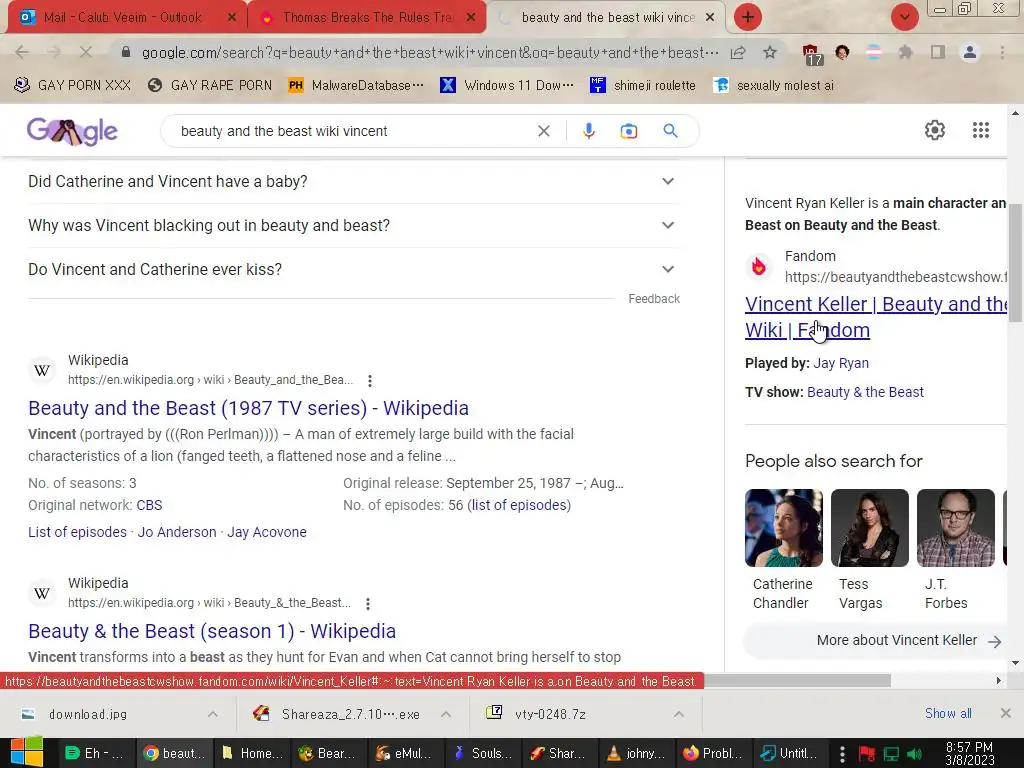The image size is (1024, 768).
Task: Open Tess Vargas thumbnail
Action: (x=869, y=528)
